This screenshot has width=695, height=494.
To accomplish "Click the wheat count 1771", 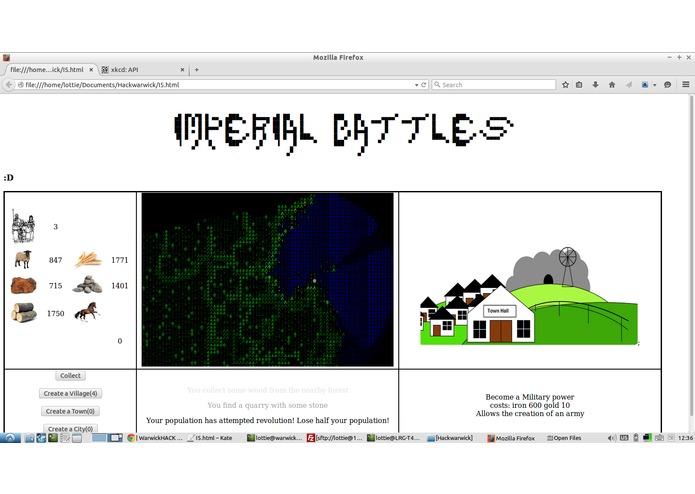I will click(x=120, y=260).
